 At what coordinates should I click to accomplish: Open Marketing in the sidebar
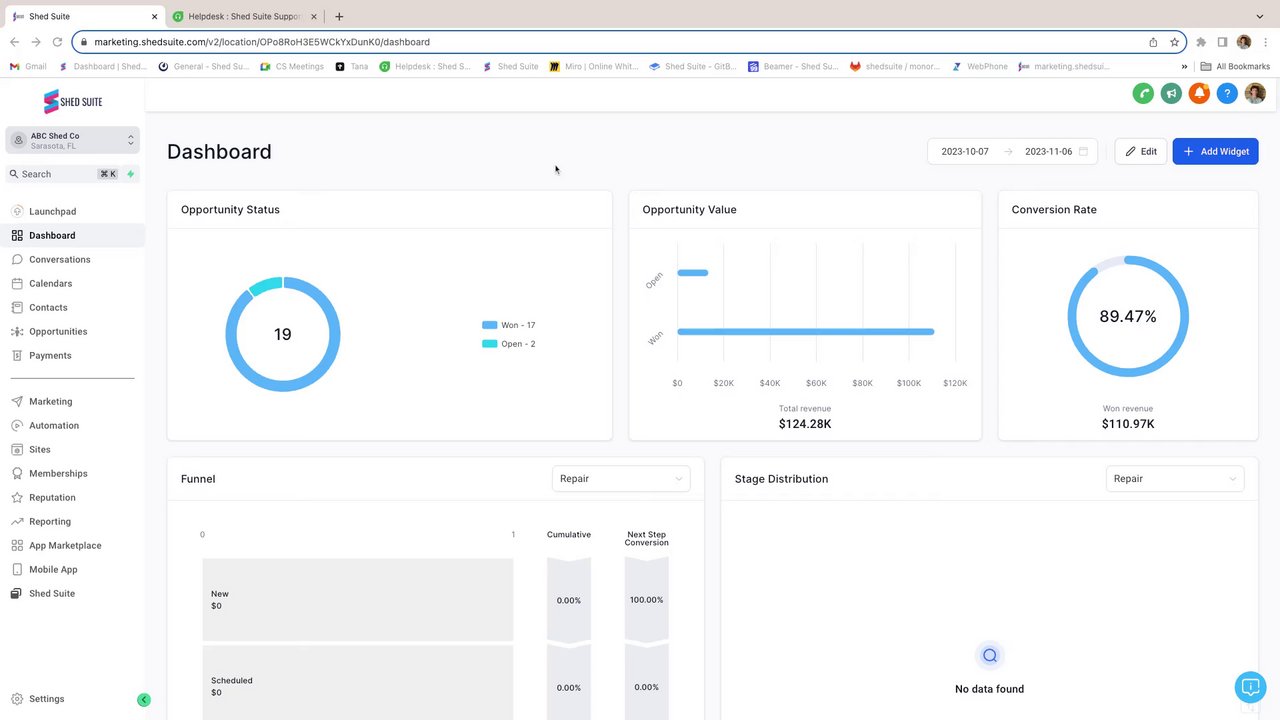click(72, 402)
